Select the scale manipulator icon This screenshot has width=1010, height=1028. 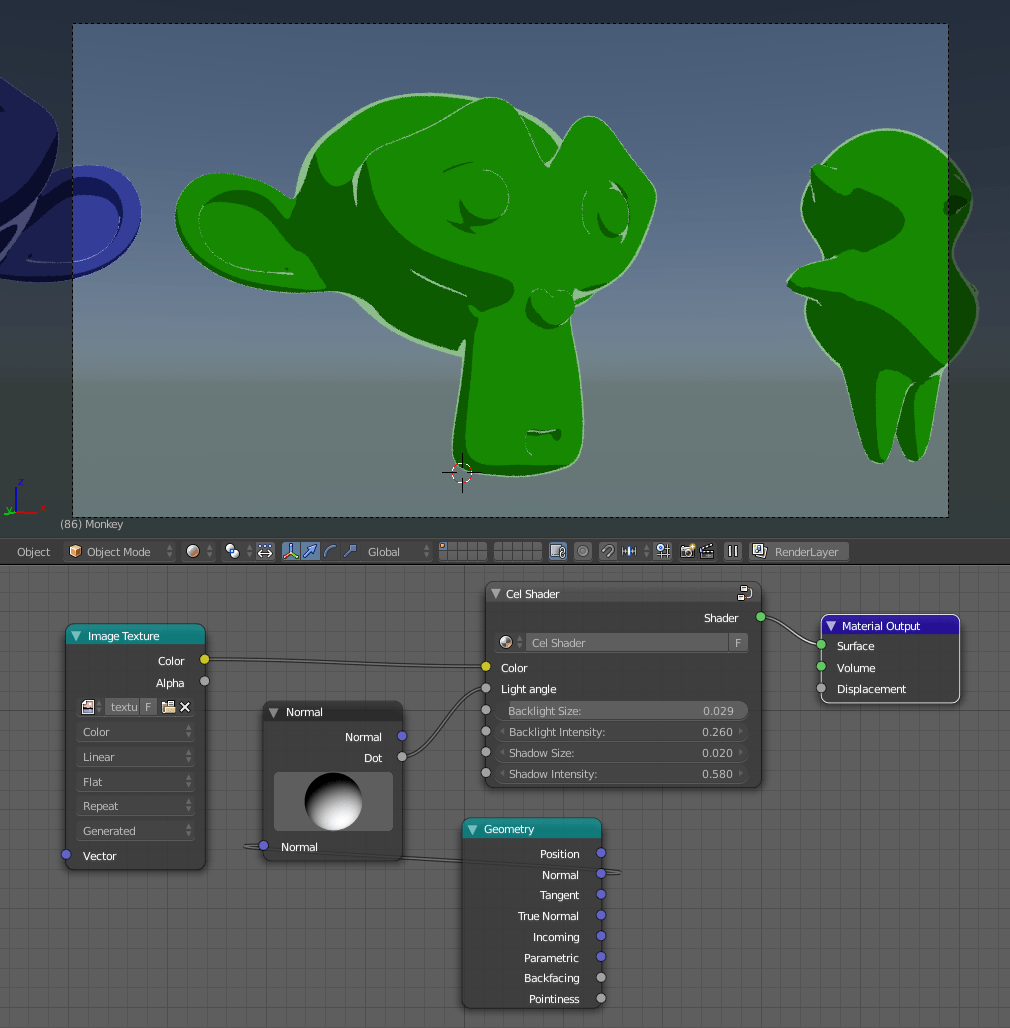(x=352, y=551)
